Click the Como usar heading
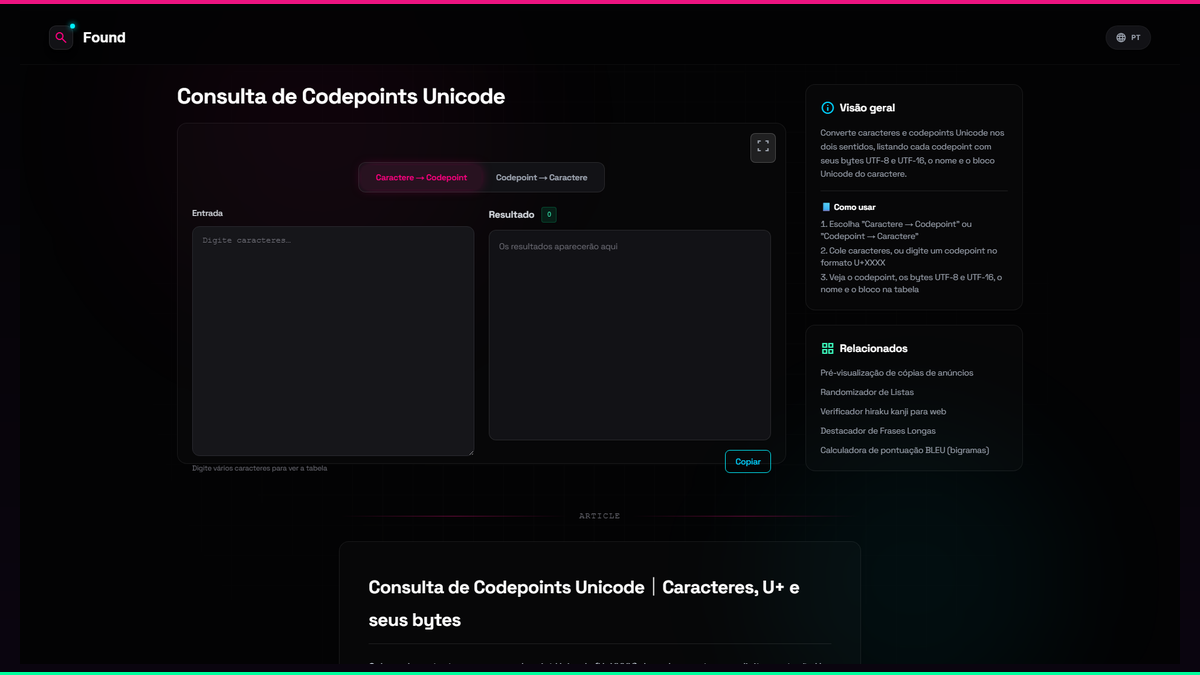Image resolution: width=1200 pixels, height=675 pixels. click(x=855, y=207)
